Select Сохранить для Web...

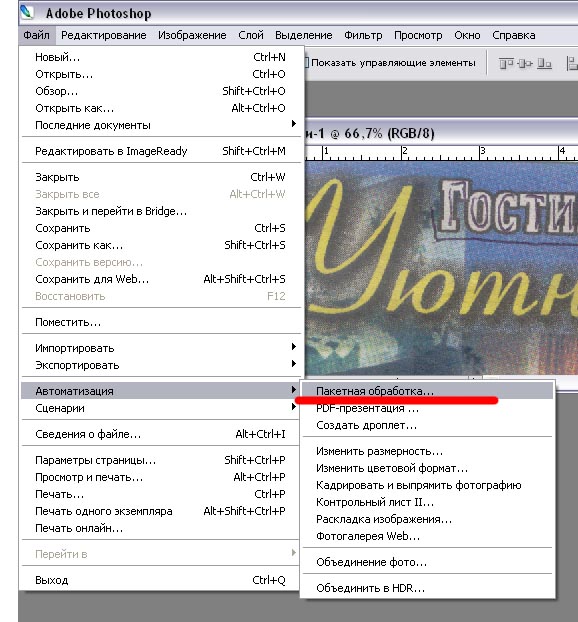(x=161, y=279)
